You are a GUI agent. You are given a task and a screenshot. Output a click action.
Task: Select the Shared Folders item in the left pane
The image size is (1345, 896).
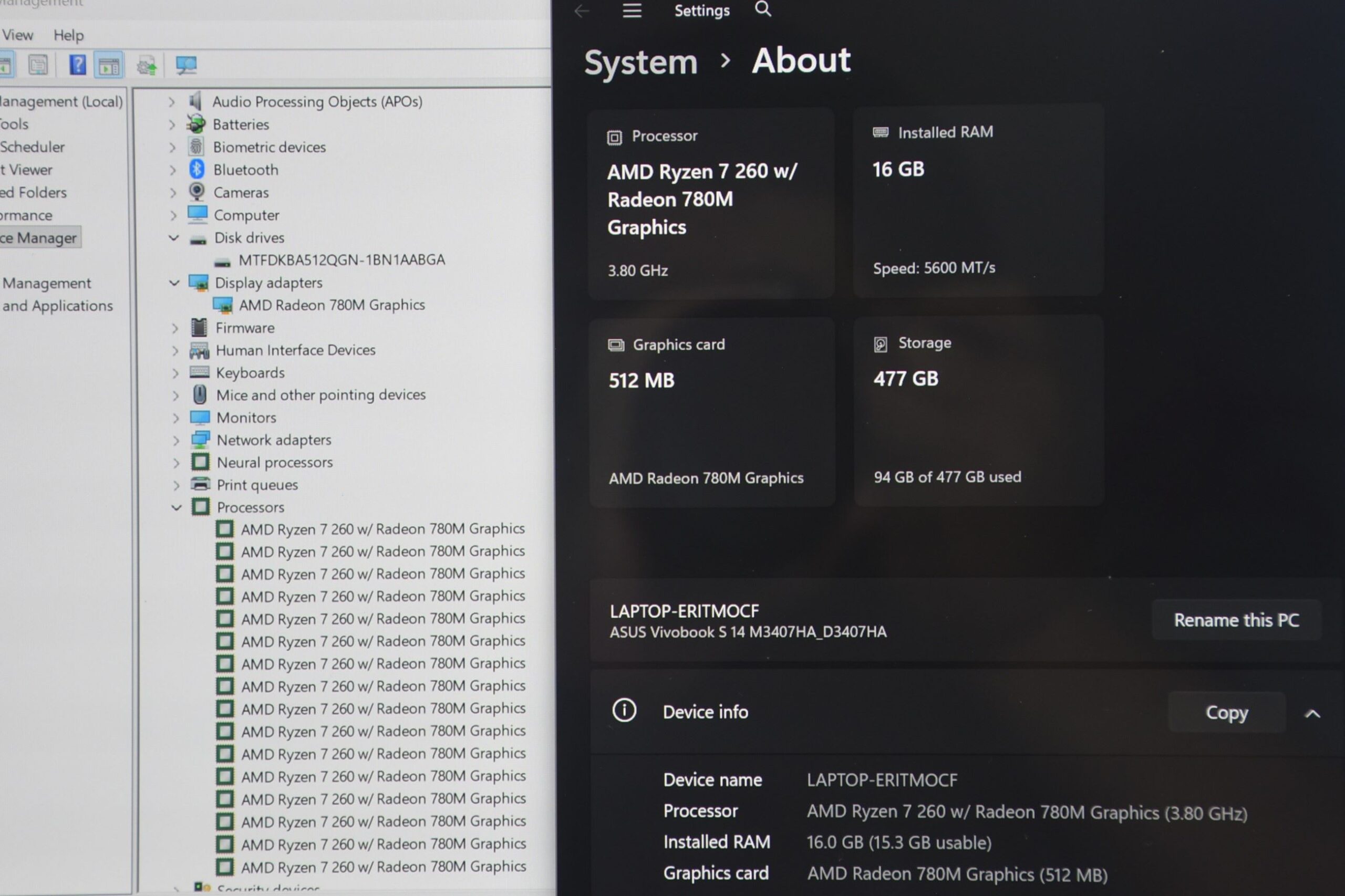(x=33, y=193)
